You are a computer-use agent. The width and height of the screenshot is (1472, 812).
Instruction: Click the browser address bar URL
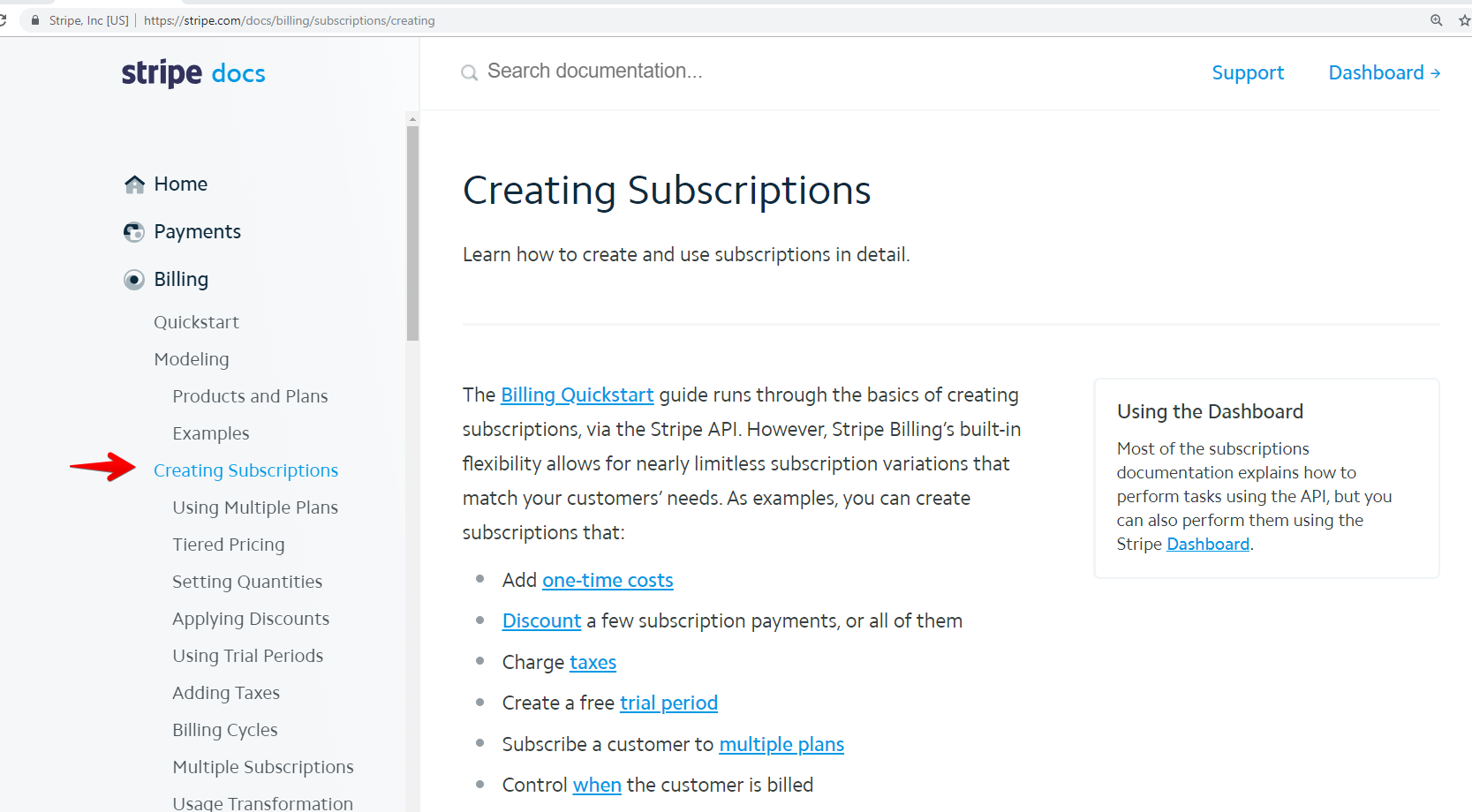coord(290,20)
